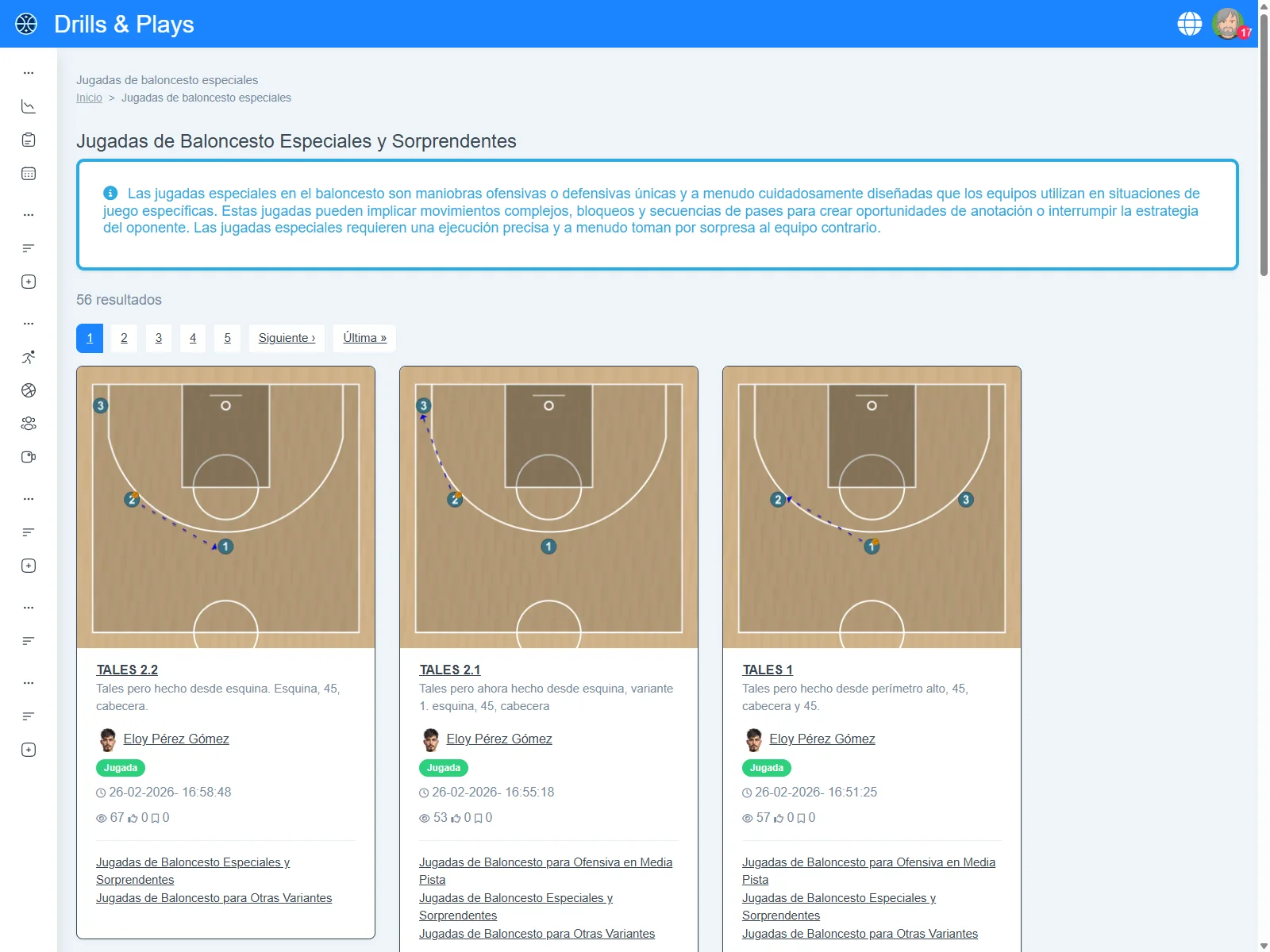Select the basketball icon in the sidebar
The image size is (1270, 952).
(x=29, y=390)
